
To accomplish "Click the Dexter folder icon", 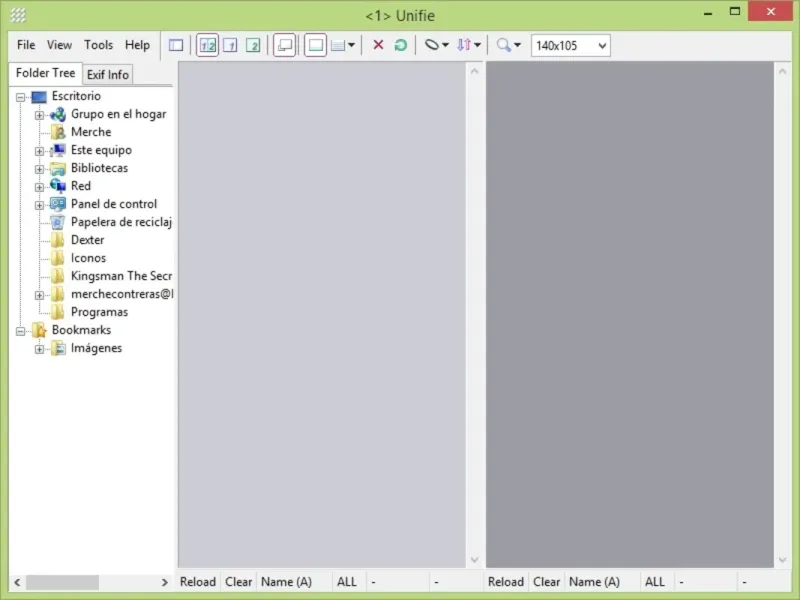I will [58, 240].
